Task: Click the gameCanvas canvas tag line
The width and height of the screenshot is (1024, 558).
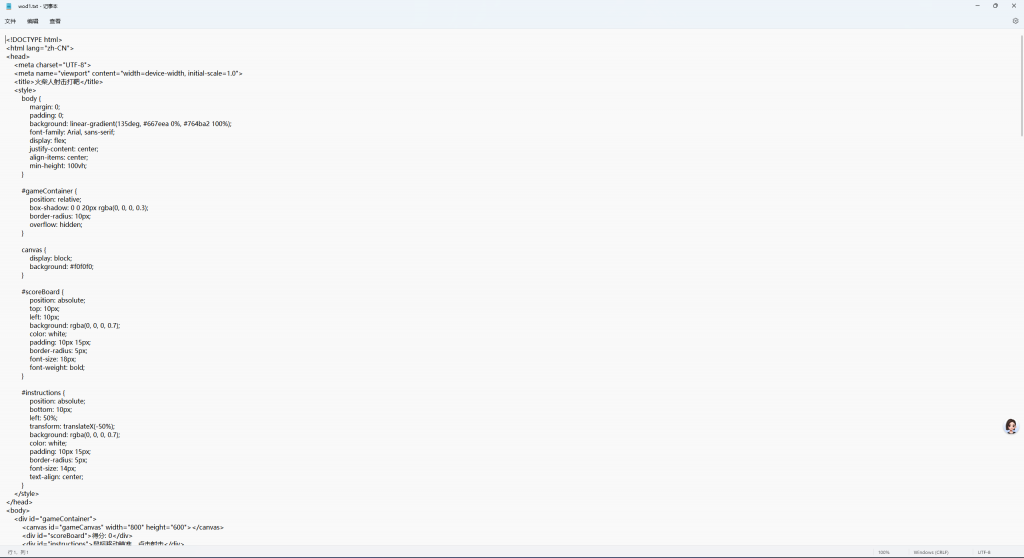Action: point(122,527)
